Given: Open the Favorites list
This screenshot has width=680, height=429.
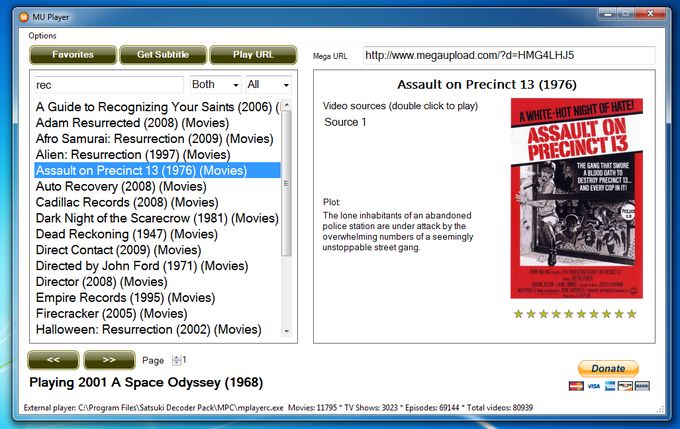Looking at the screenshot, I should tap(73, 55).
